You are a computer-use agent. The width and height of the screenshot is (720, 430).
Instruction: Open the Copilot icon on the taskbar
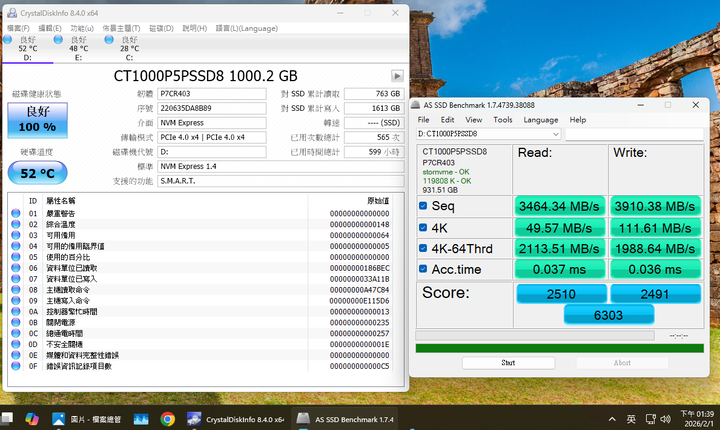(32, 419)
